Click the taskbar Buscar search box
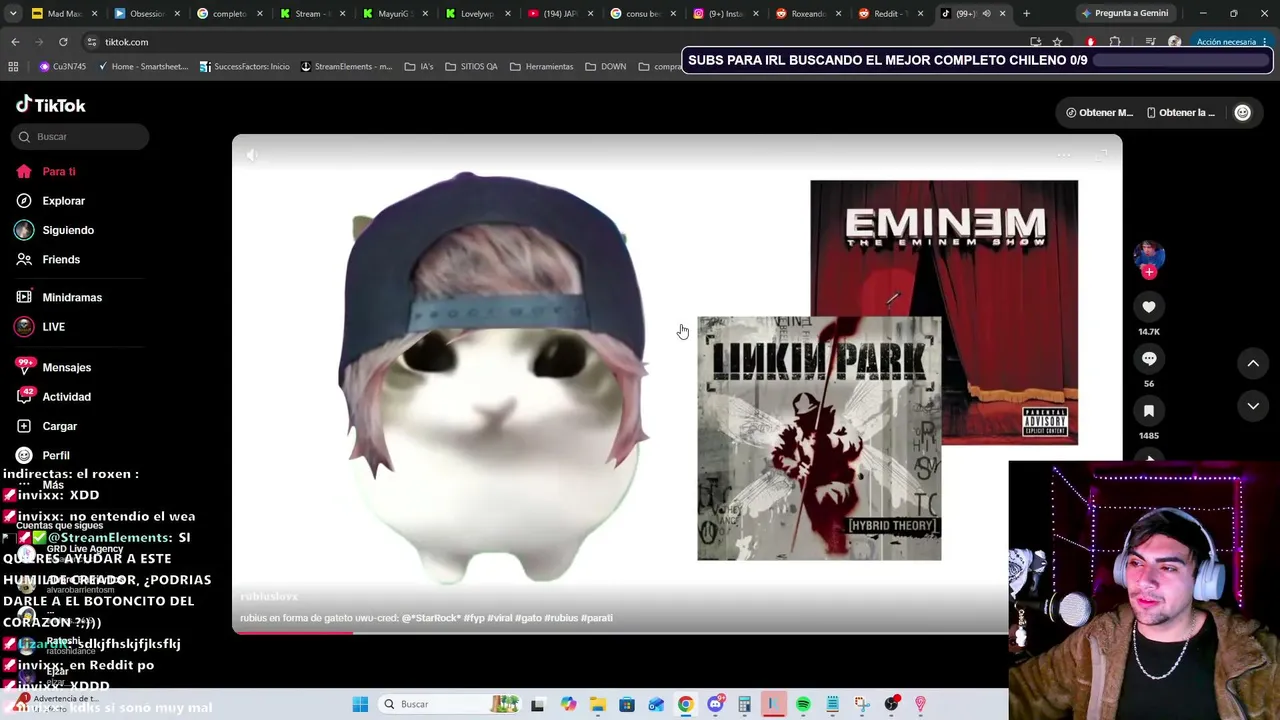Viewport: 1280px width, 720px height. tap(449, 704)
